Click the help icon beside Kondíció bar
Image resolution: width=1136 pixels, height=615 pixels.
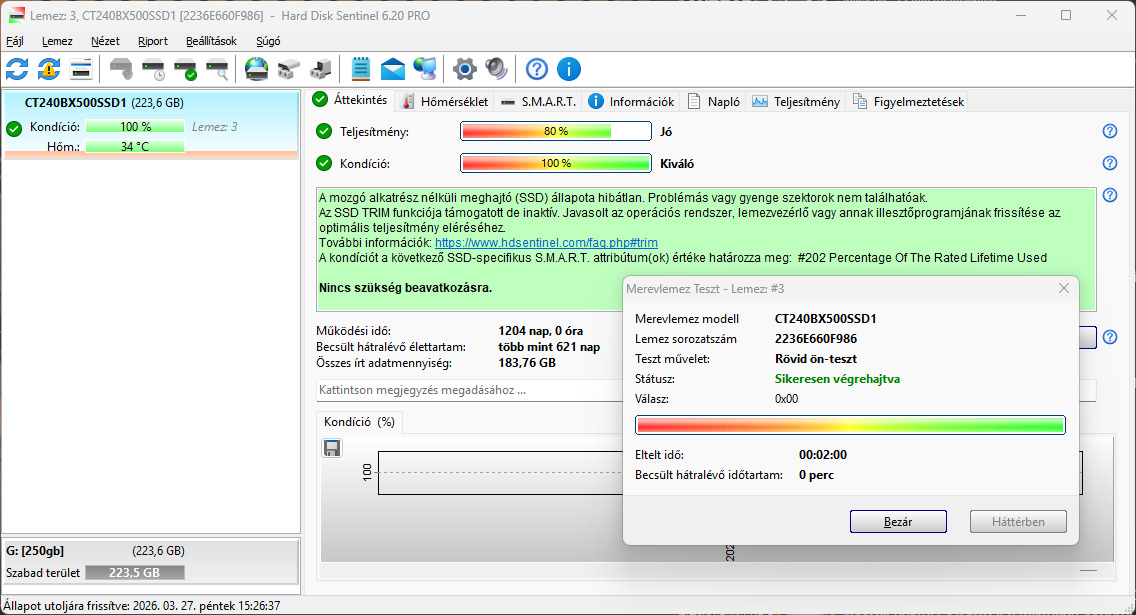tap(1110, 163)
